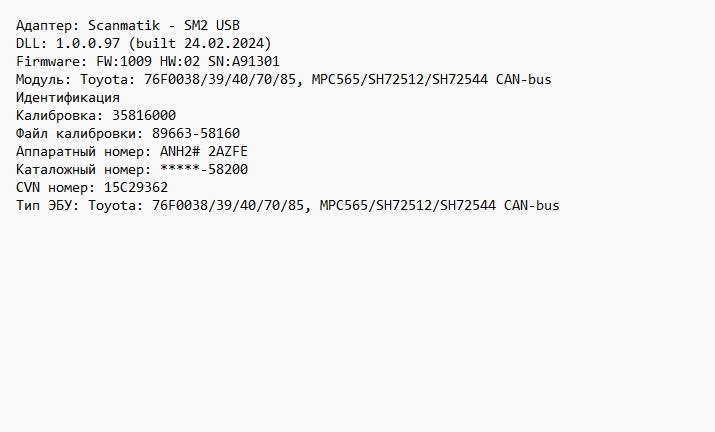Click the Каталожный номер value *****-58200
715x432 pixels.
[x=204, y=169]
